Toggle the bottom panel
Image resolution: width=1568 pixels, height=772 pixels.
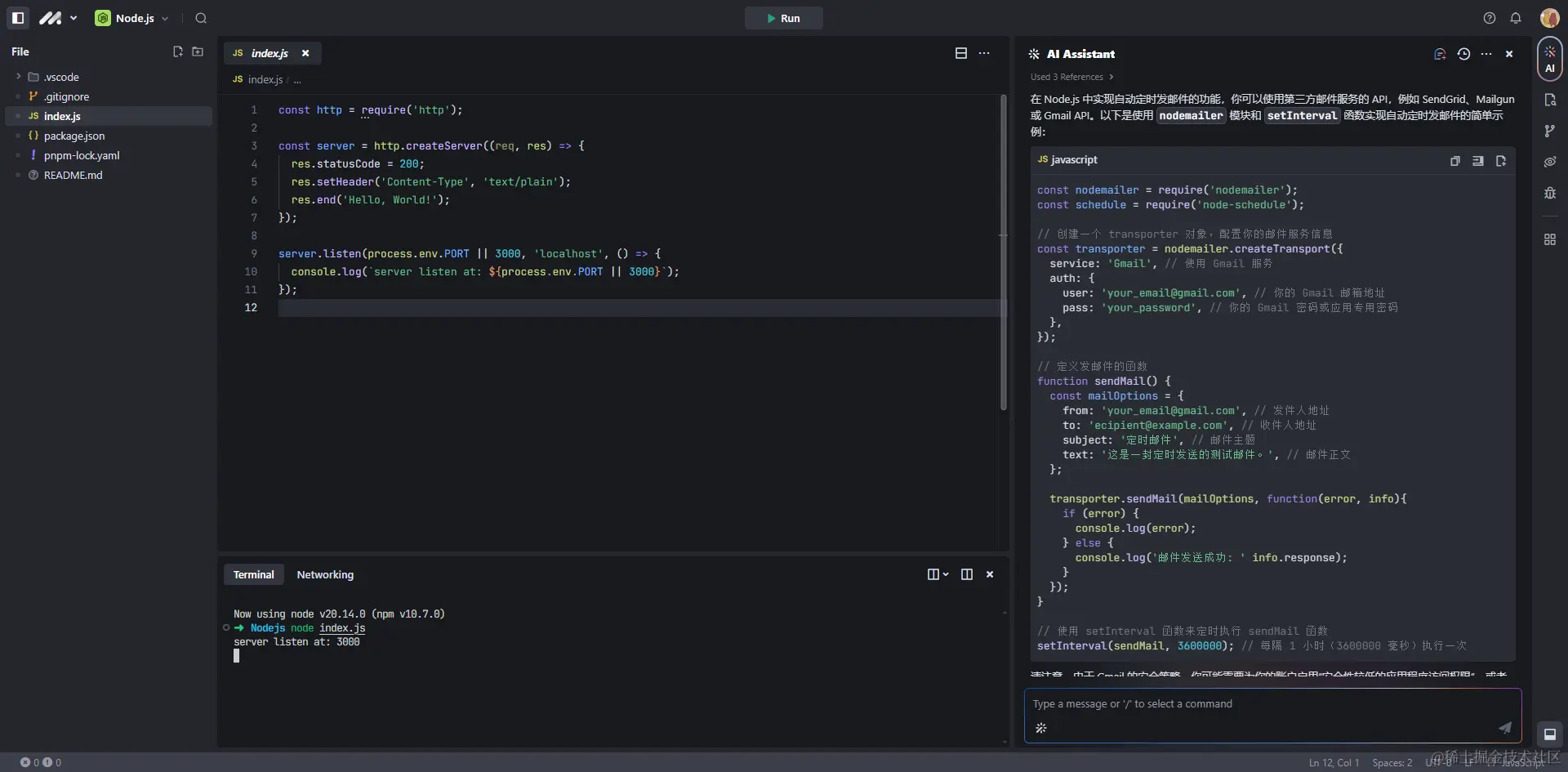pos(1550,734)
